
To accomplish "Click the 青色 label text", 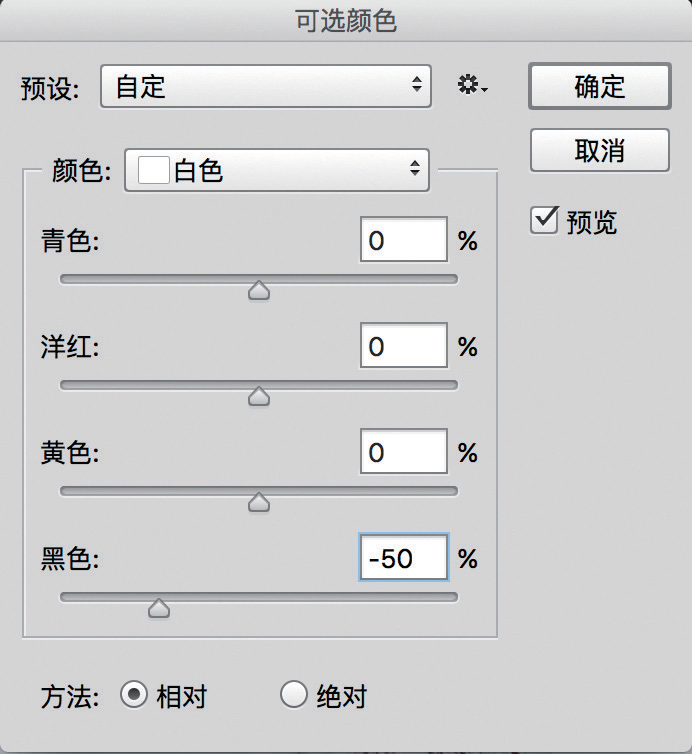I will (71, 242).
